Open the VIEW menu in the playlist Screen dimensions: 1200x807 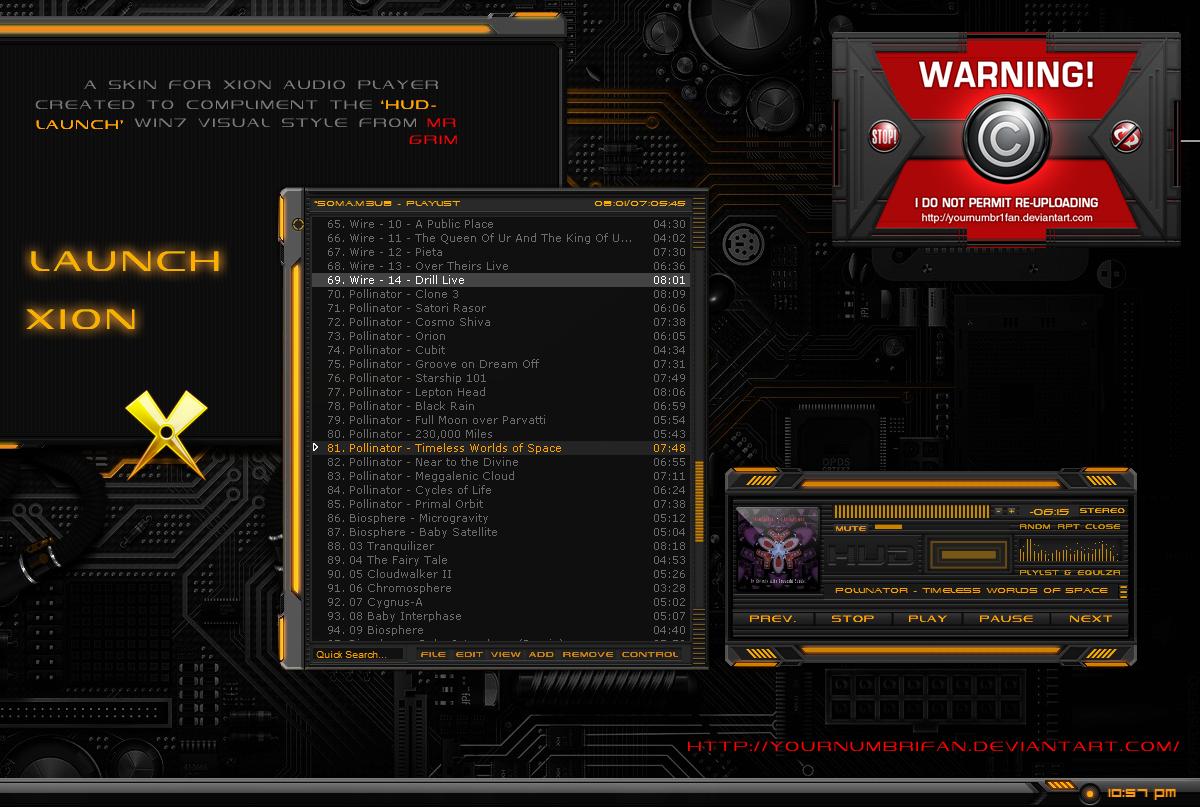506,654
